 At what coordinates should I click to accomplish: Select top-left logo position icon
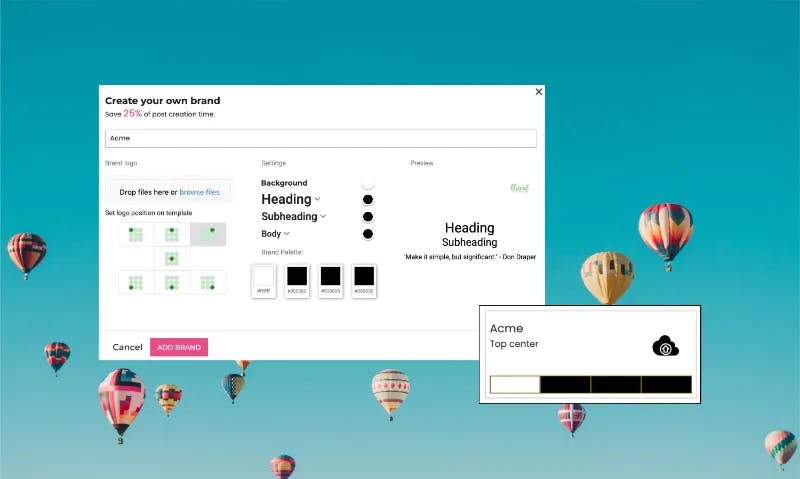[x=136, y=234]
